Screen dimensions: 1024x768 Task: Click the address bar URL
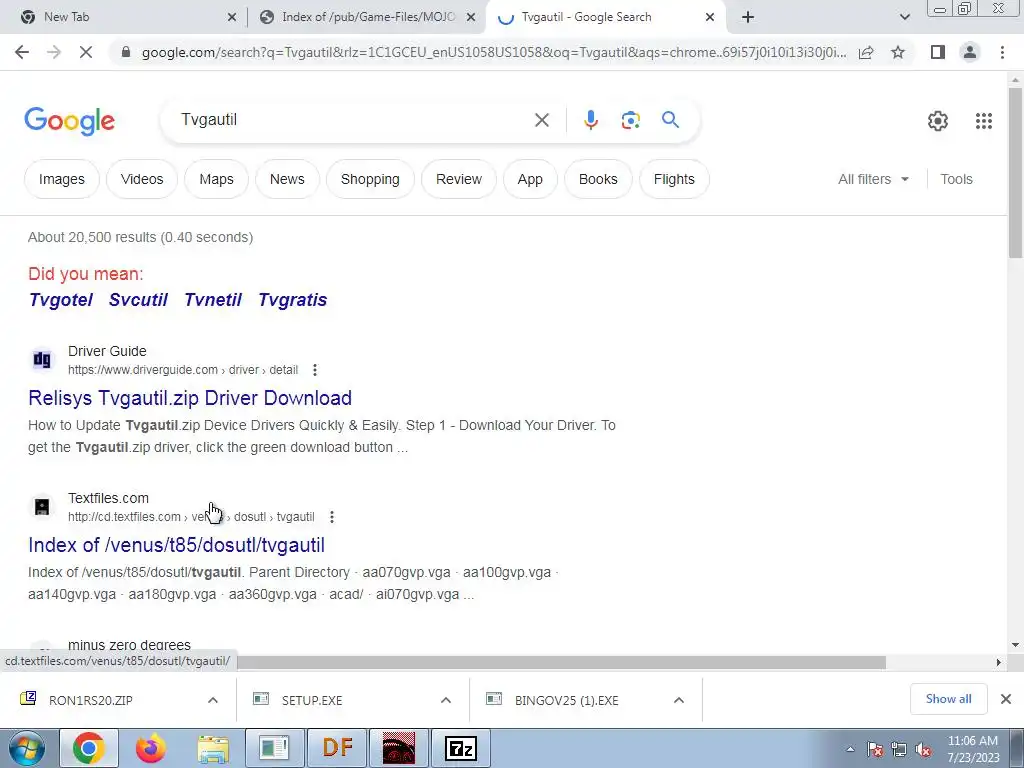pyautogui.click(x=494, y=52)
